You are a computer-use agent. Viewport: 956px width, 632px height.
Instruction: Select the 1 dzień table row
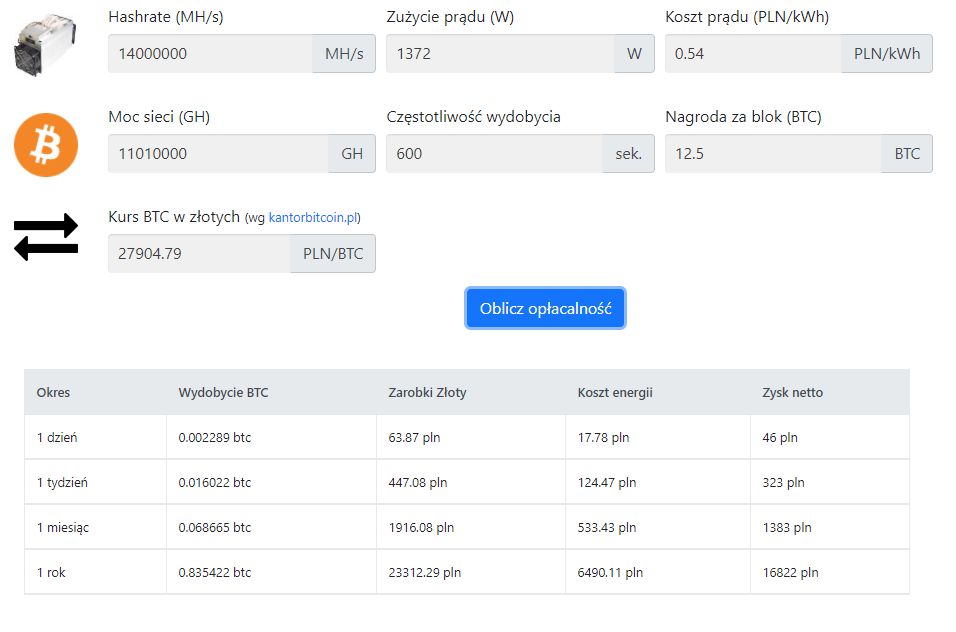[467, 437]
